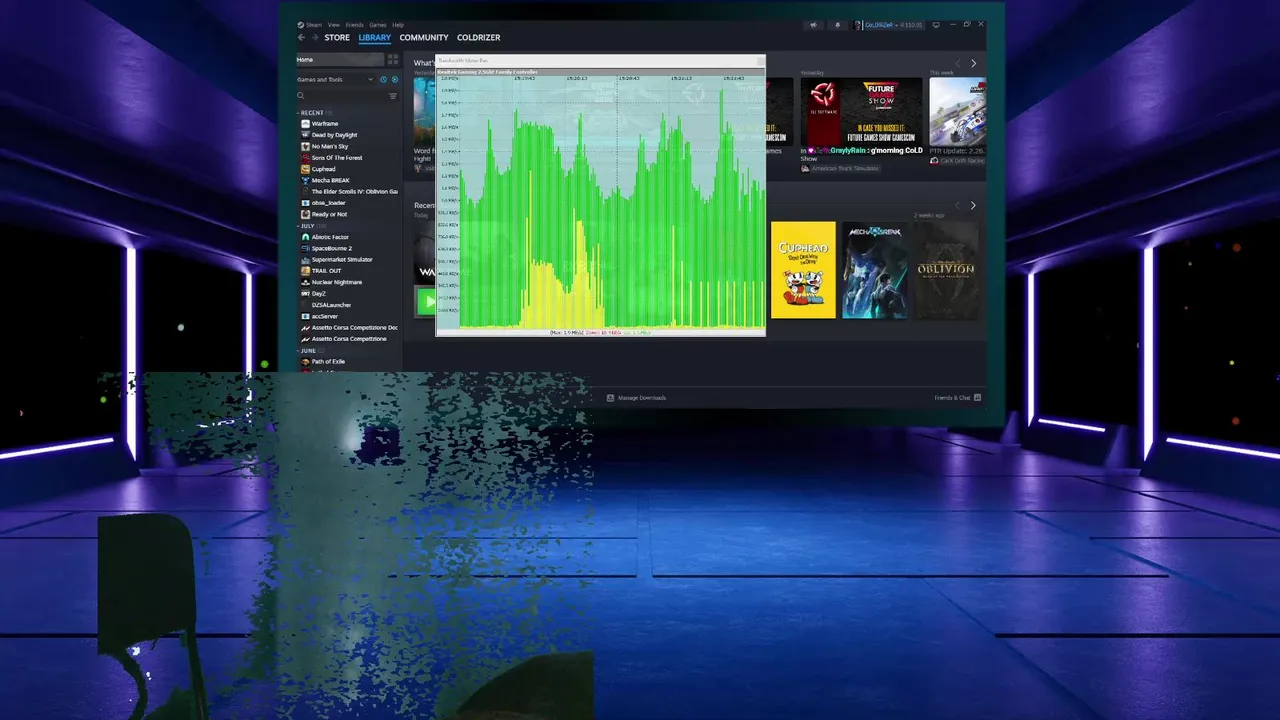Click the back navigation arrow
Image resolution: width=1280 pixels, height=720 pixels.
(302, 38)
